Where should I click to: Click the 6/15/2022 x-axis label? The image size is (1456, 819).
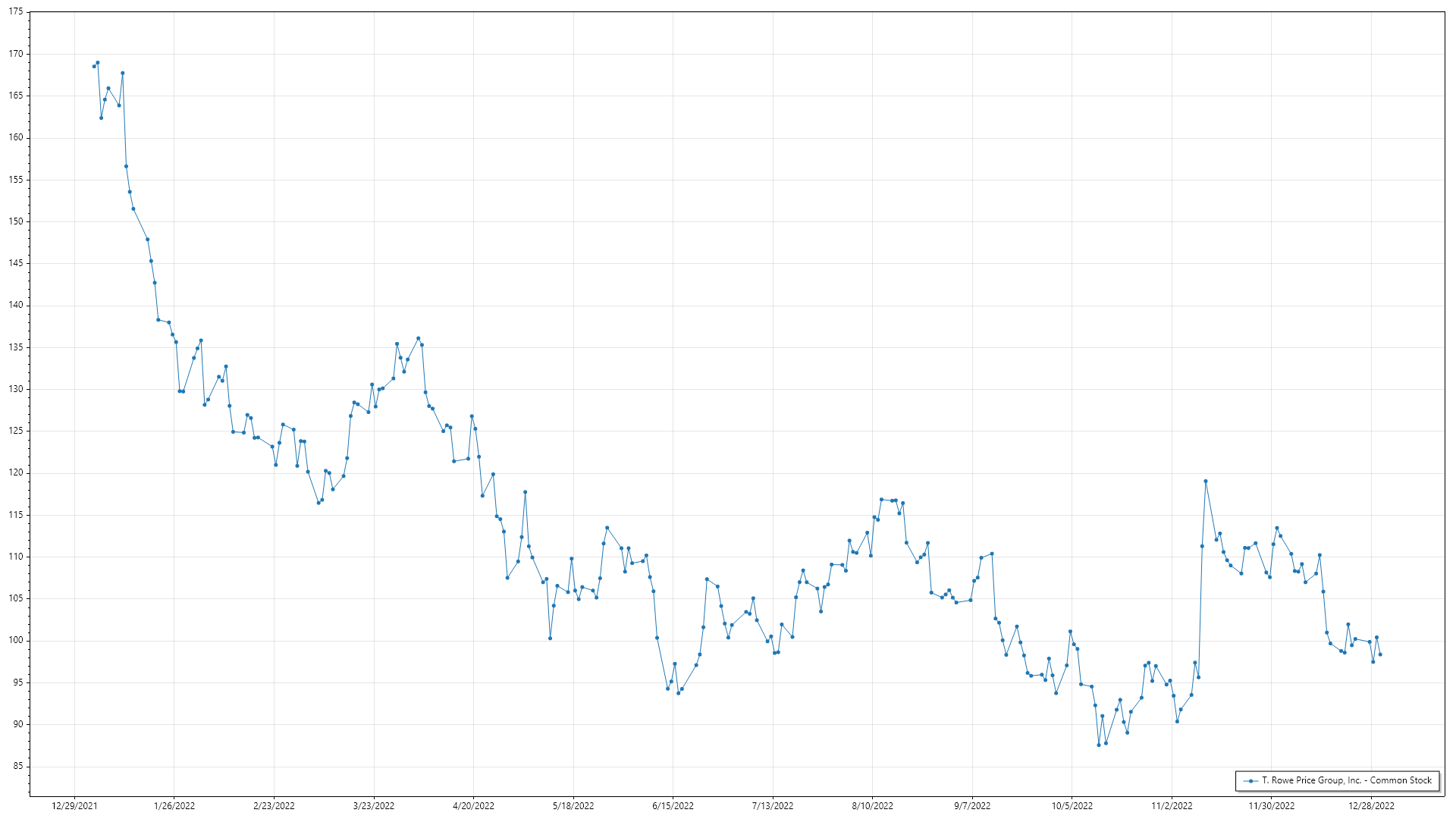pos(673,806)
